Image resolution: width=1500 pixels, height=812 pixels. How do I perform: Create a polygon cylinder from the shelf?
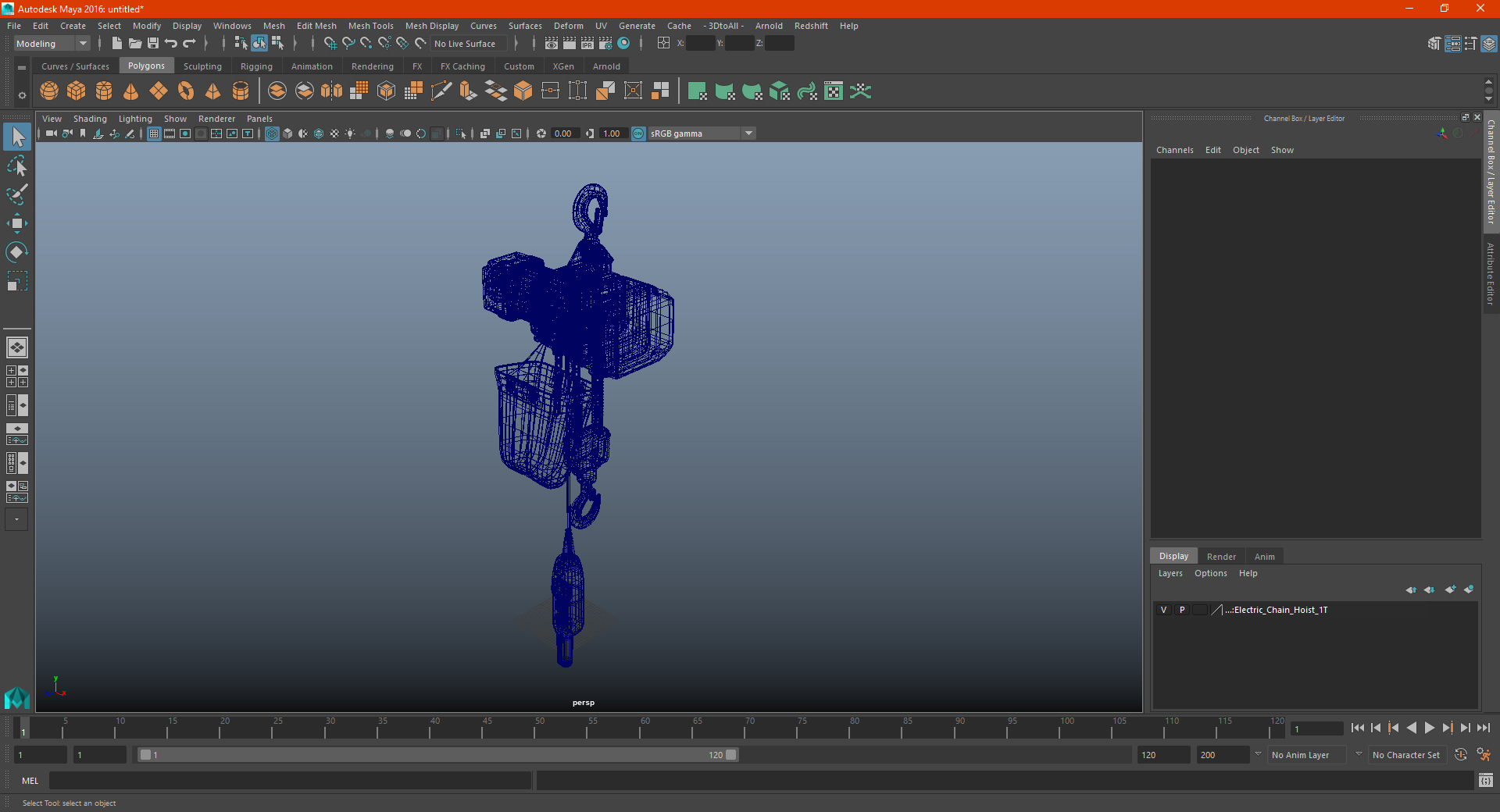coord(104,91)
